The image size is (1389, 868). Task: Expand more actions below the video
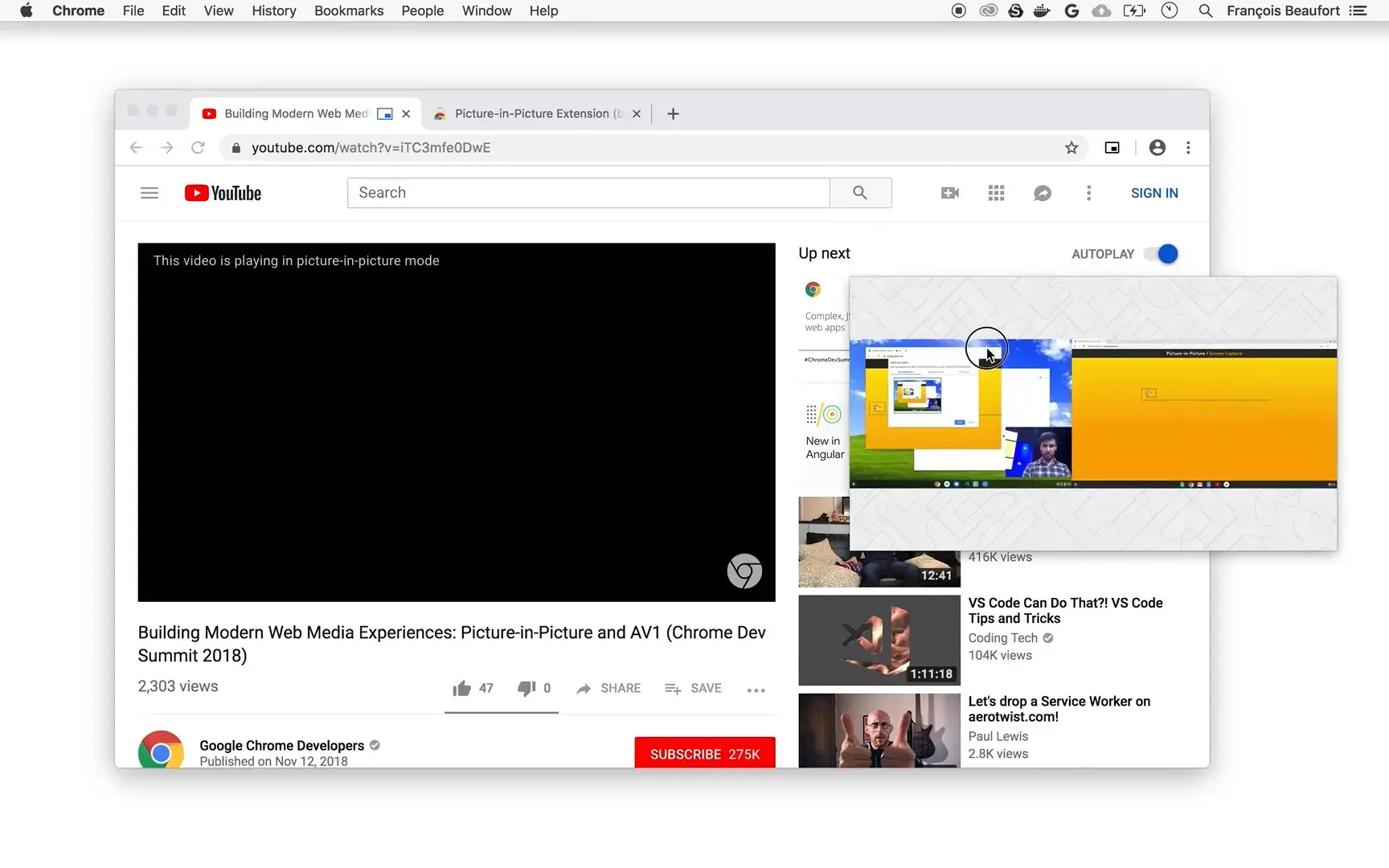pyautogui.click(x=756, y=690)
